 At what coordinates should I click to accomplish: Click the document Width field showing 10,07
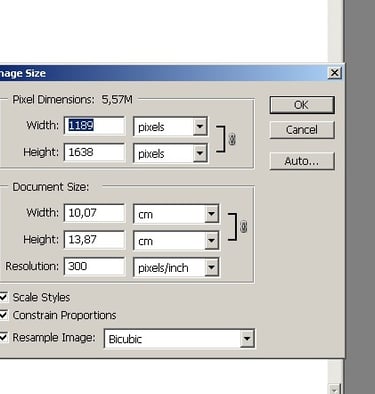click(x=94, y=213)
